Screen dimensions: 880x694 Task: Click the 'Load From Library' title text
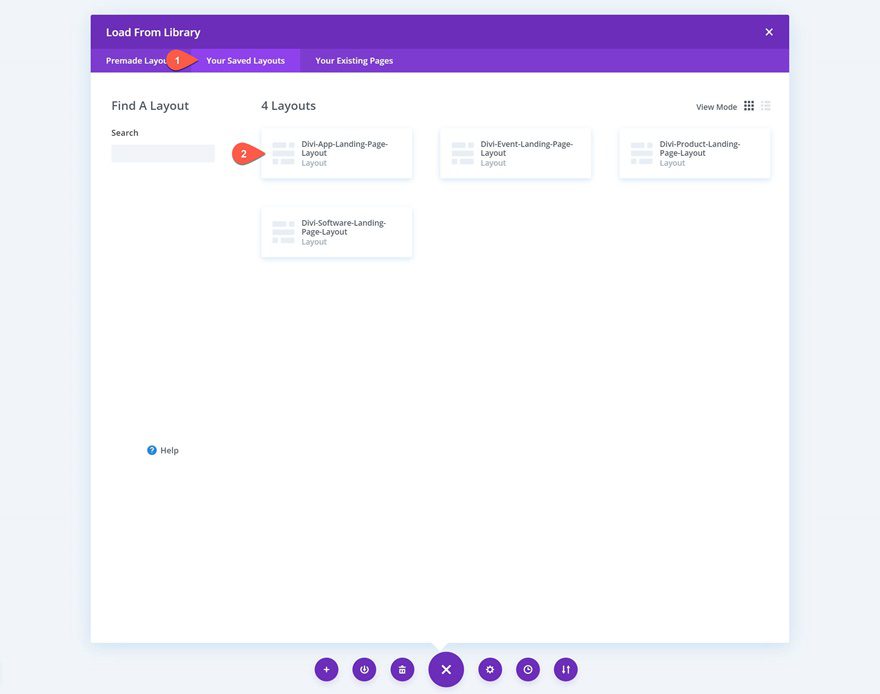click(x=153, y=33)
